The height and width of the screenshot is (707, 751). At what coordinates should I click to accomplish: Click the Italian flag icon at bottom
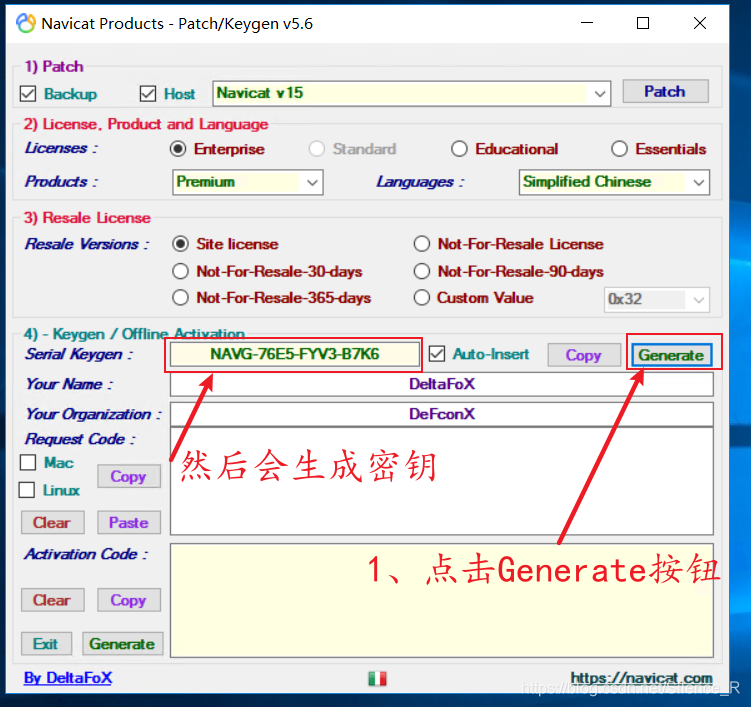click(377, 678)
